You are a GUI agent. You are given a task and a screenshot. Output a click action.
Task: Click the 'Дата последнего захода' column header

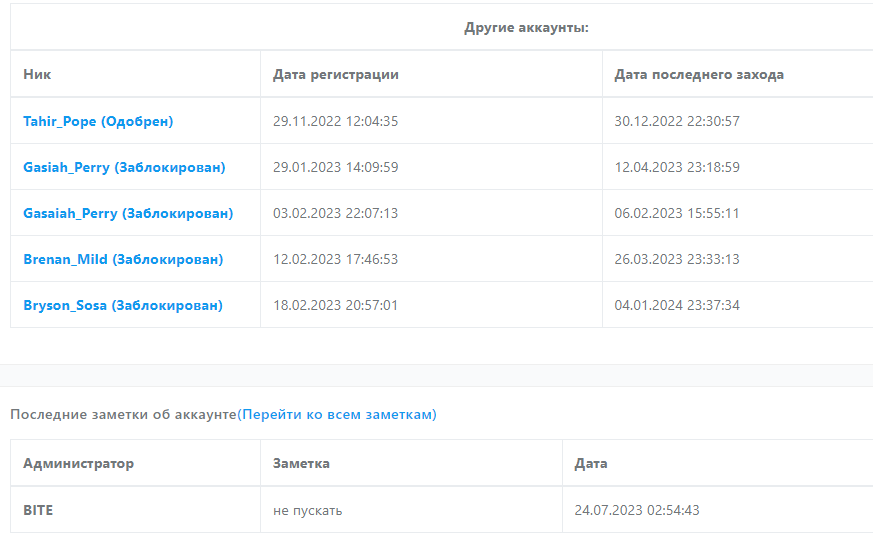coord(699,74)
